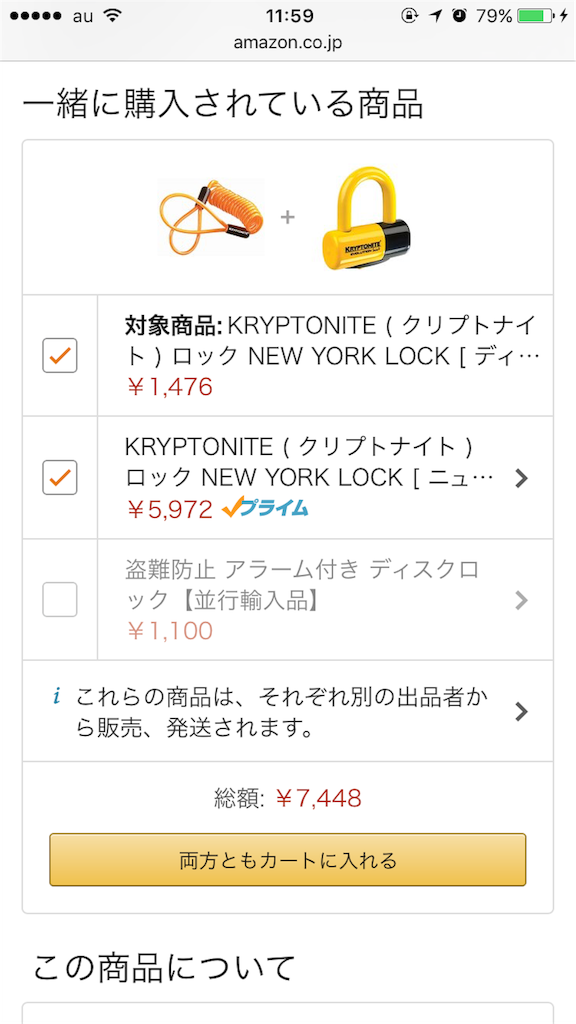Expand seller shipping notice chevron

coord(520,711)
